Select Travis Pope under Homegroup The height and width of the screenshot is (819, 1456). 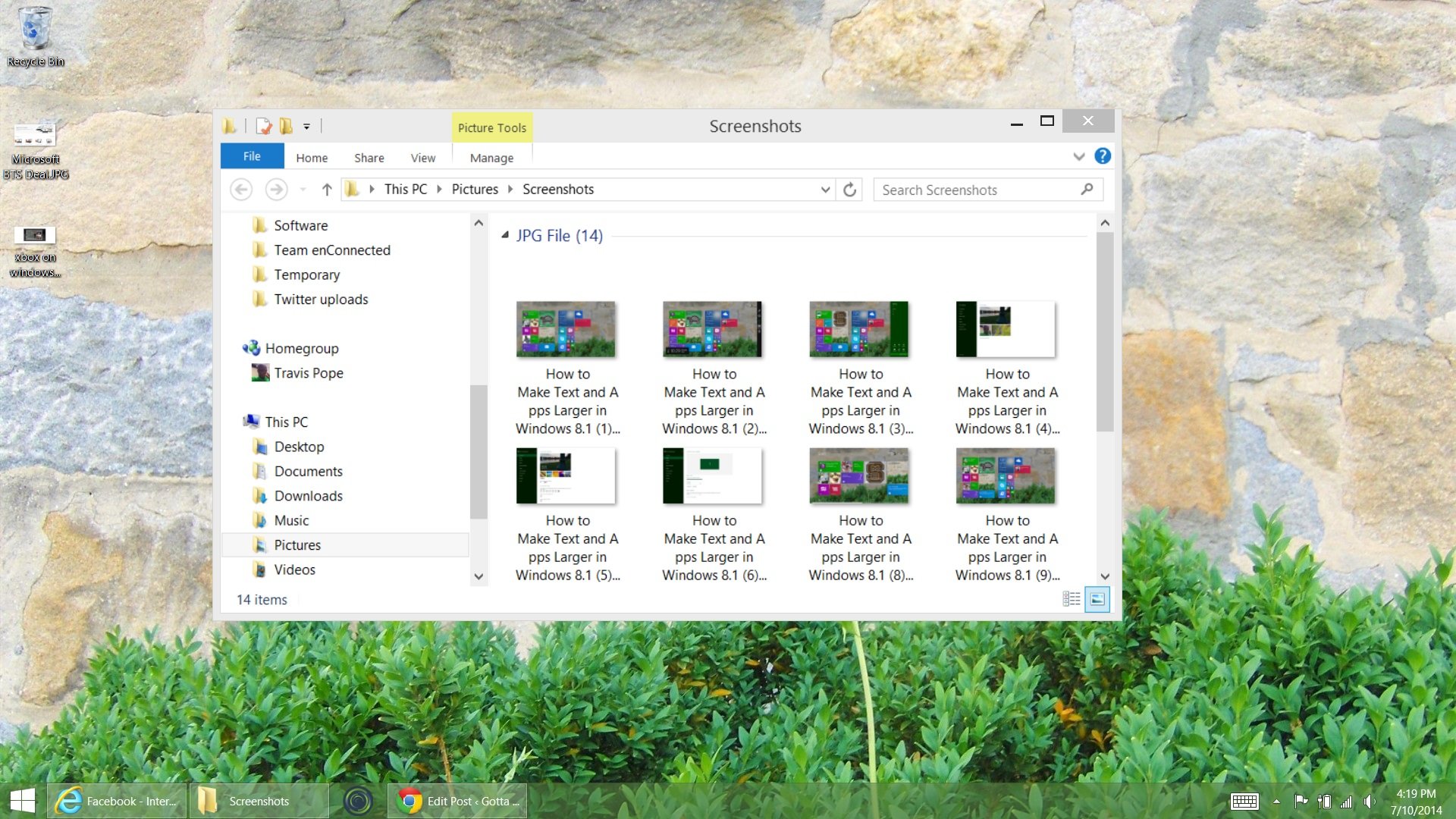tap(308, 373)
